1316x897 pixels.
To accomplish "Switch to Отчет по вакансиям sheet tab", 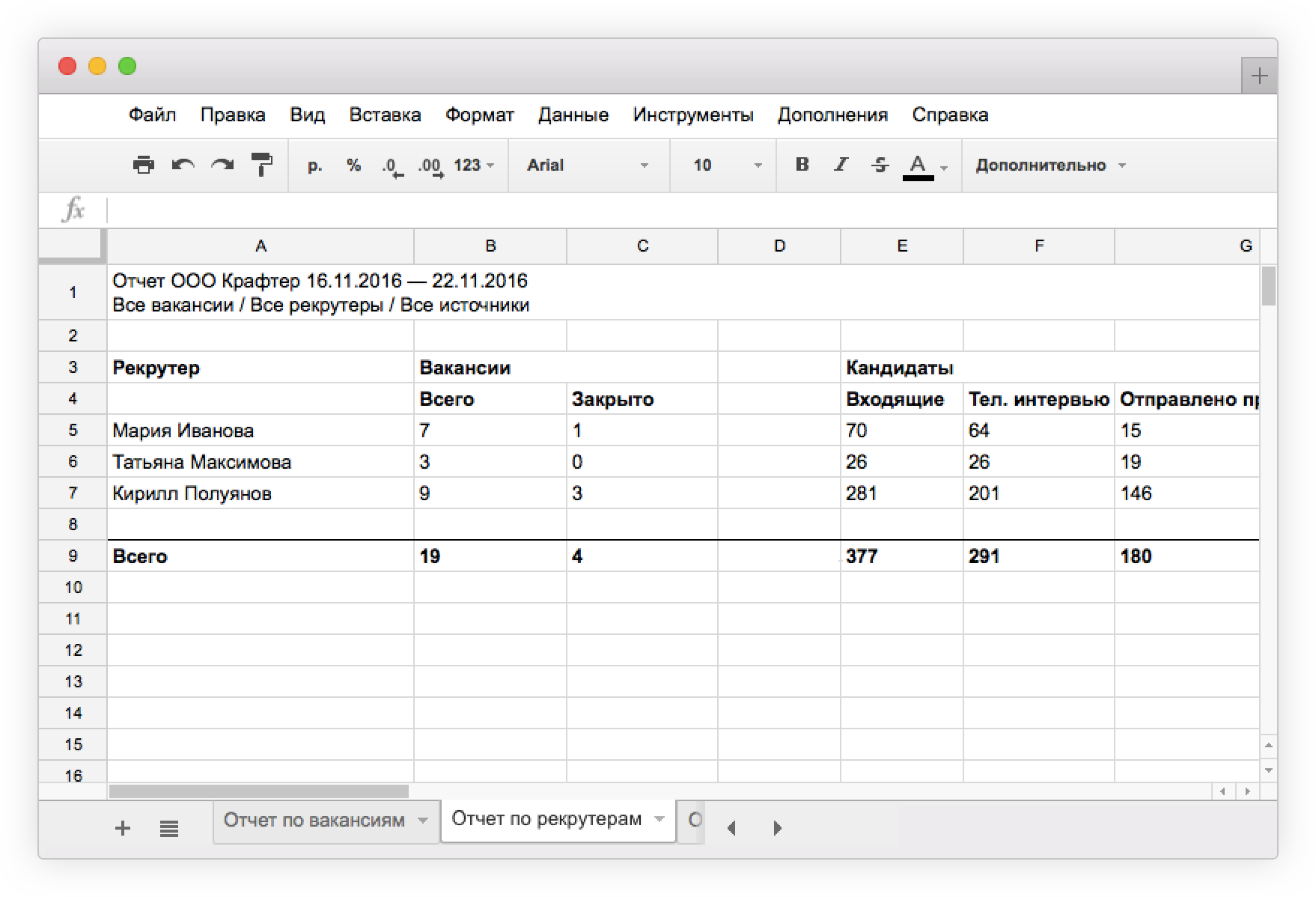I will (x=314, y=820).
